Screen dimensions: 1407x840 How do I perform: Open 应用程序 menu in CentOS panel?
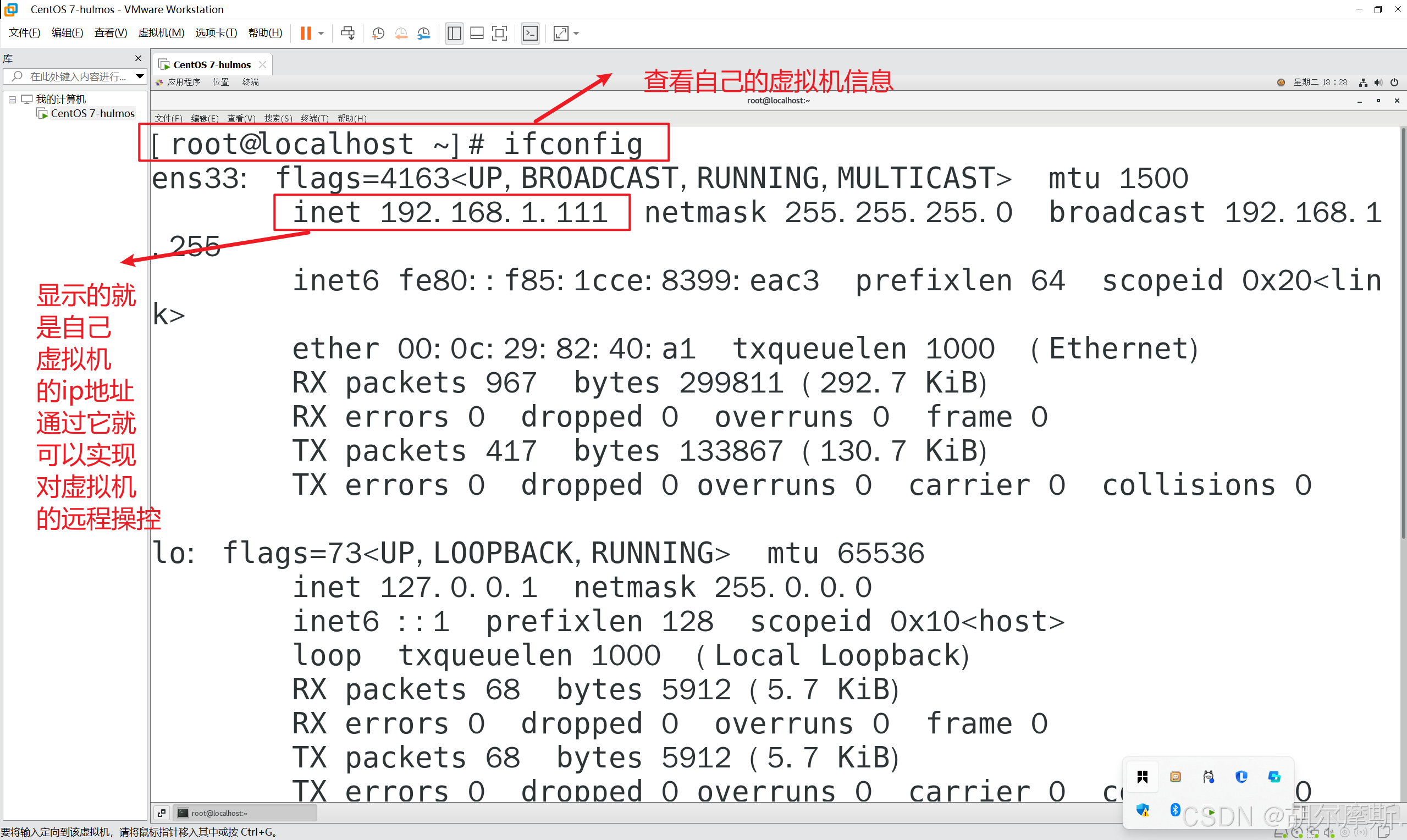tap(184, 82)
